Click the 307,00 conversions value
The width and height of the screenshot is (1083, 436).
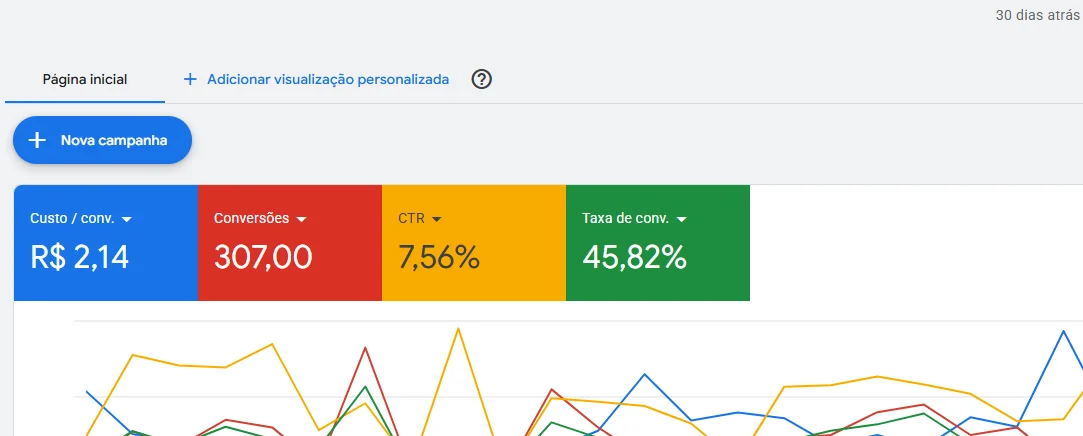(x=263, y=257)
